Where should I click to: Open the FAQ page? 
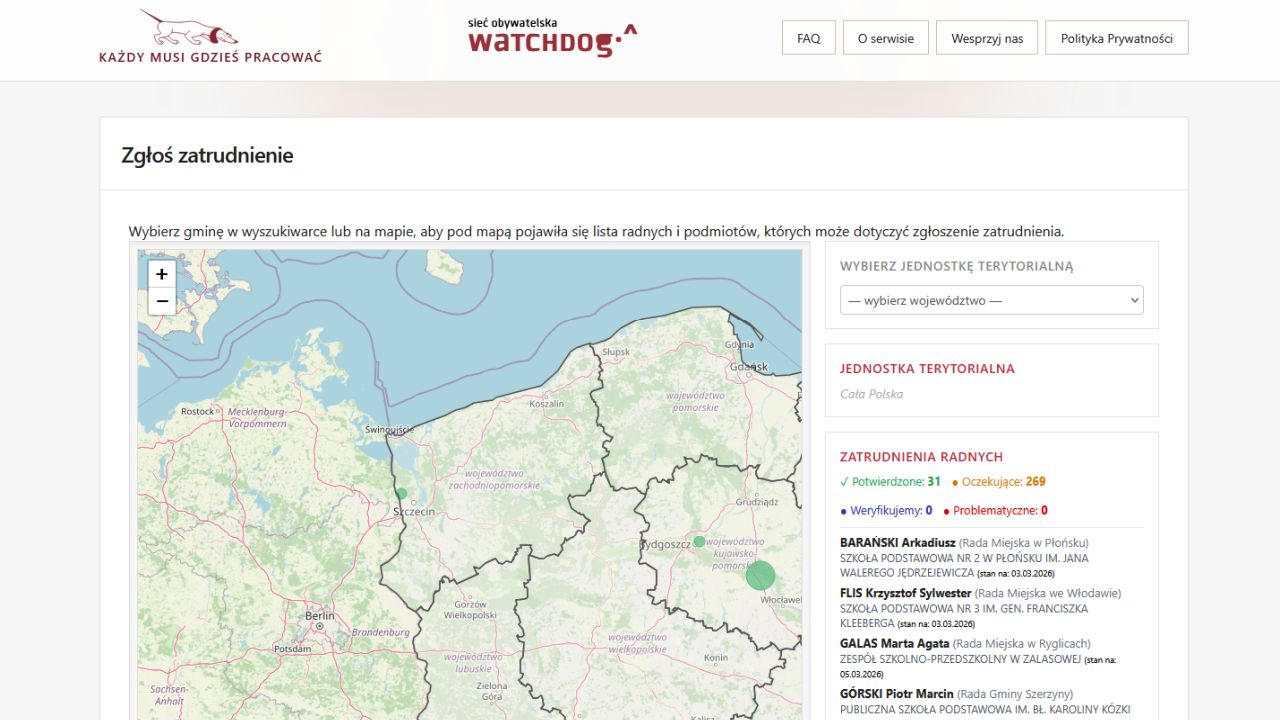click(x=808, y=38)
